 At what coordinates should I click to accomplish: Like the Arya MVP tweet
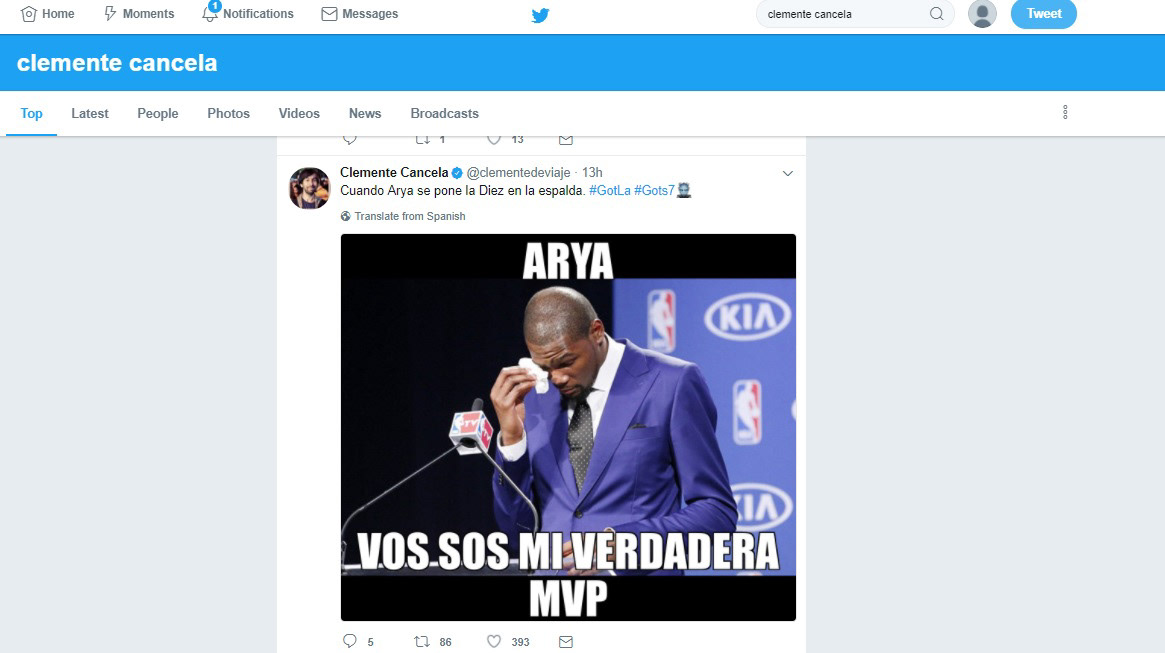(493, 641)
